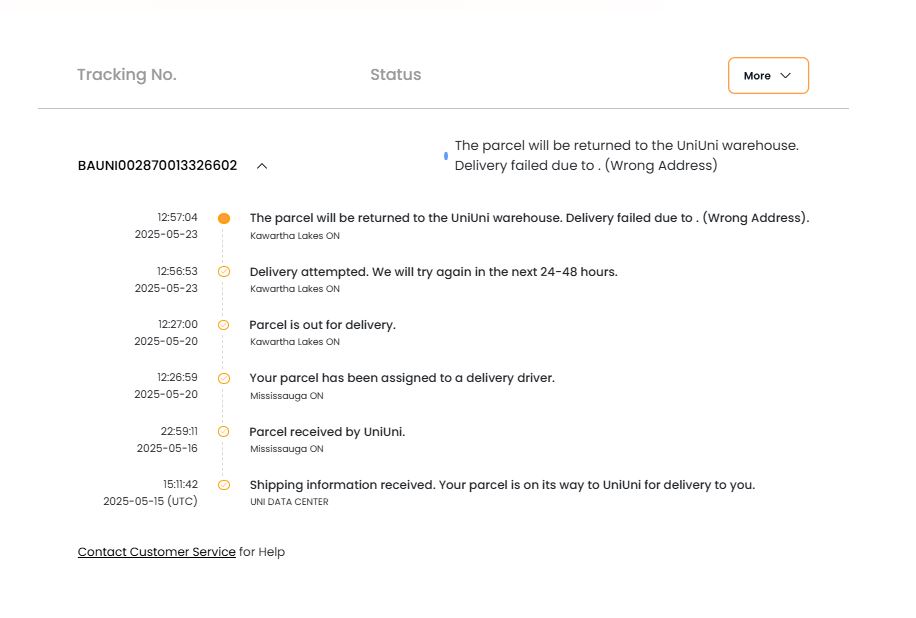The image size is (916, 618).
Task: Select the Status column header
Action: tap(395, 75)
